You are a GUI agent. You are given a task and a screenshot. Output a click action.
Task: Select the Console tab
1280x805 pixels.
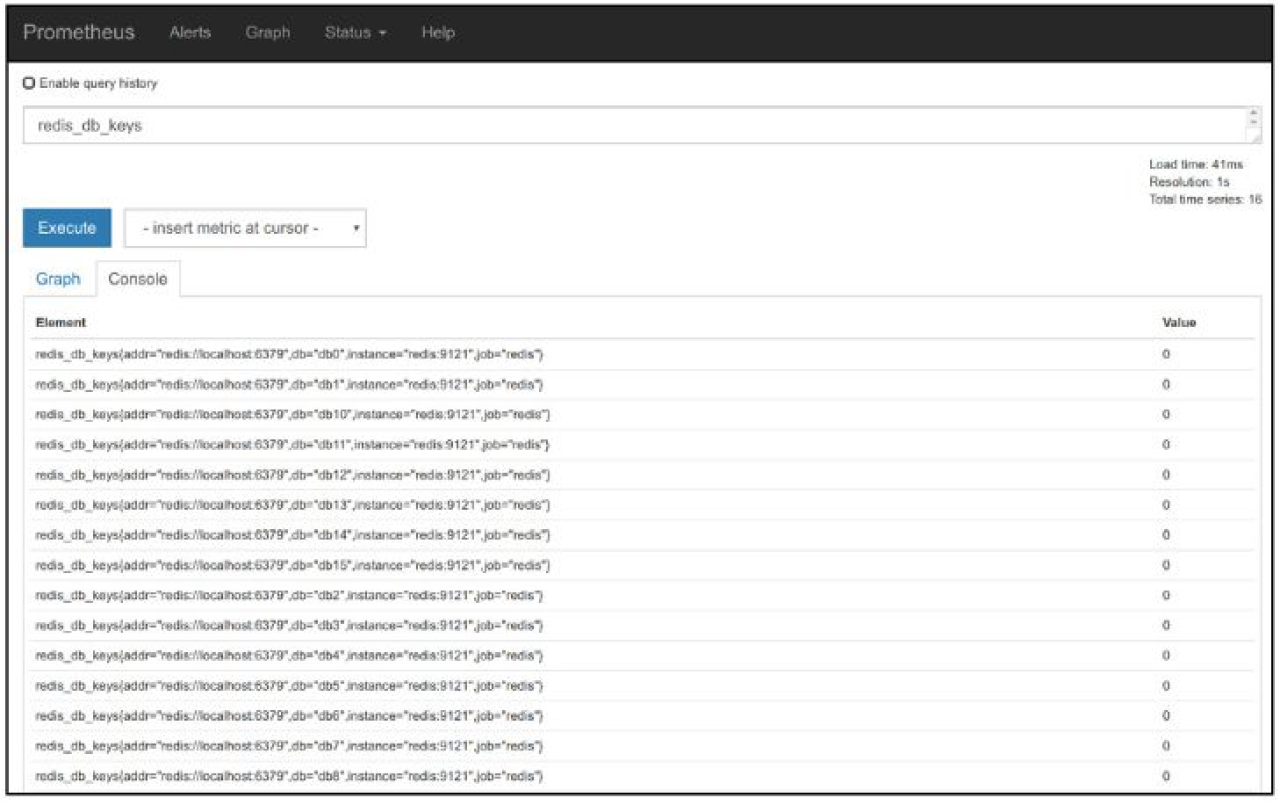(x=137, y=279)
